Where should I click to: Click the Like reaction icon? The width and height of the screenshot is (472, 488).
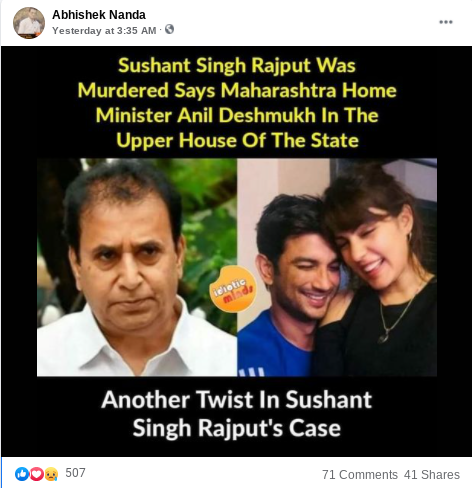[x=22, y=474]
